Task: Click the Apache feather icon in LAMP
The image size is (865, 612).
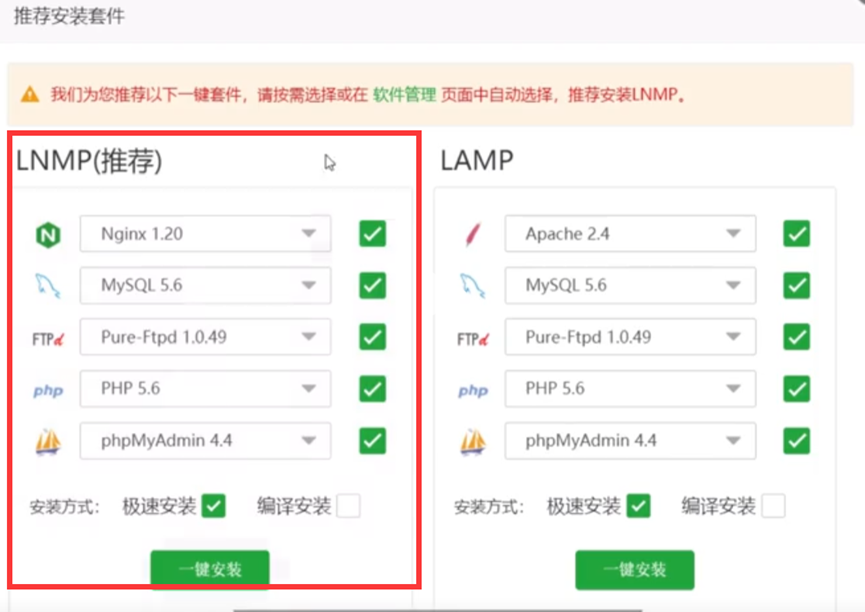Action: (x=473, y=234)
